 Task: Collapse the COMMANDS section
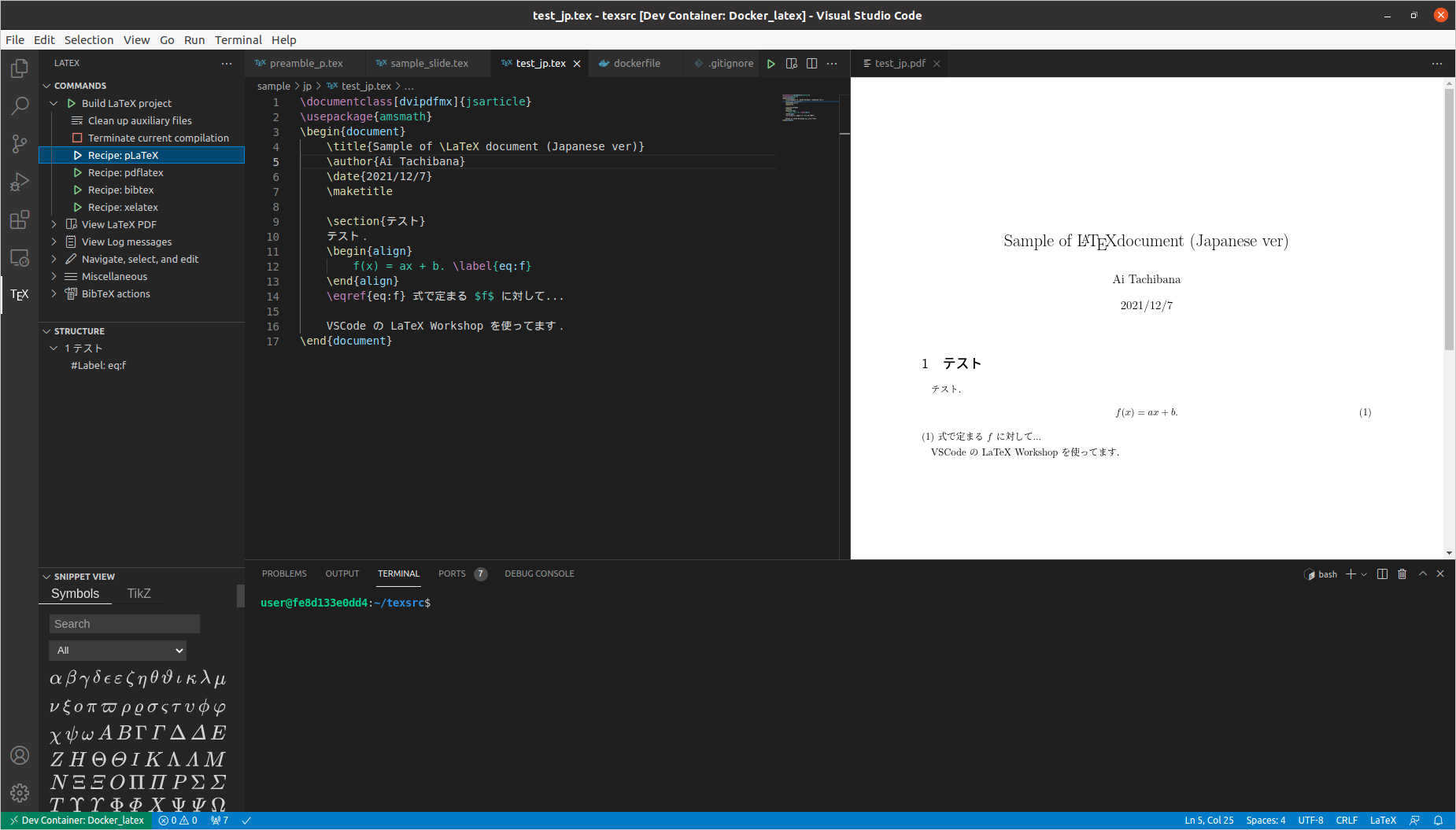(x=46, y=86)
